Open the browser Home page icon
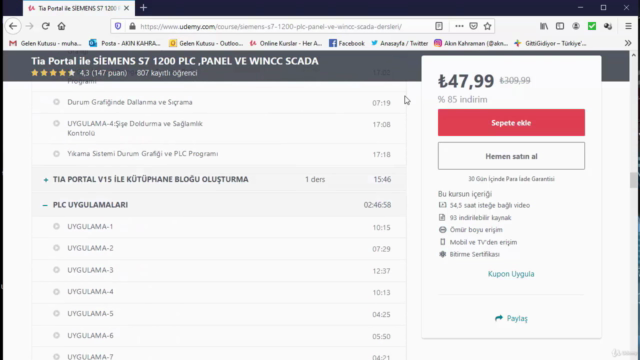The image size is (640, 360). tap(61, 26)
